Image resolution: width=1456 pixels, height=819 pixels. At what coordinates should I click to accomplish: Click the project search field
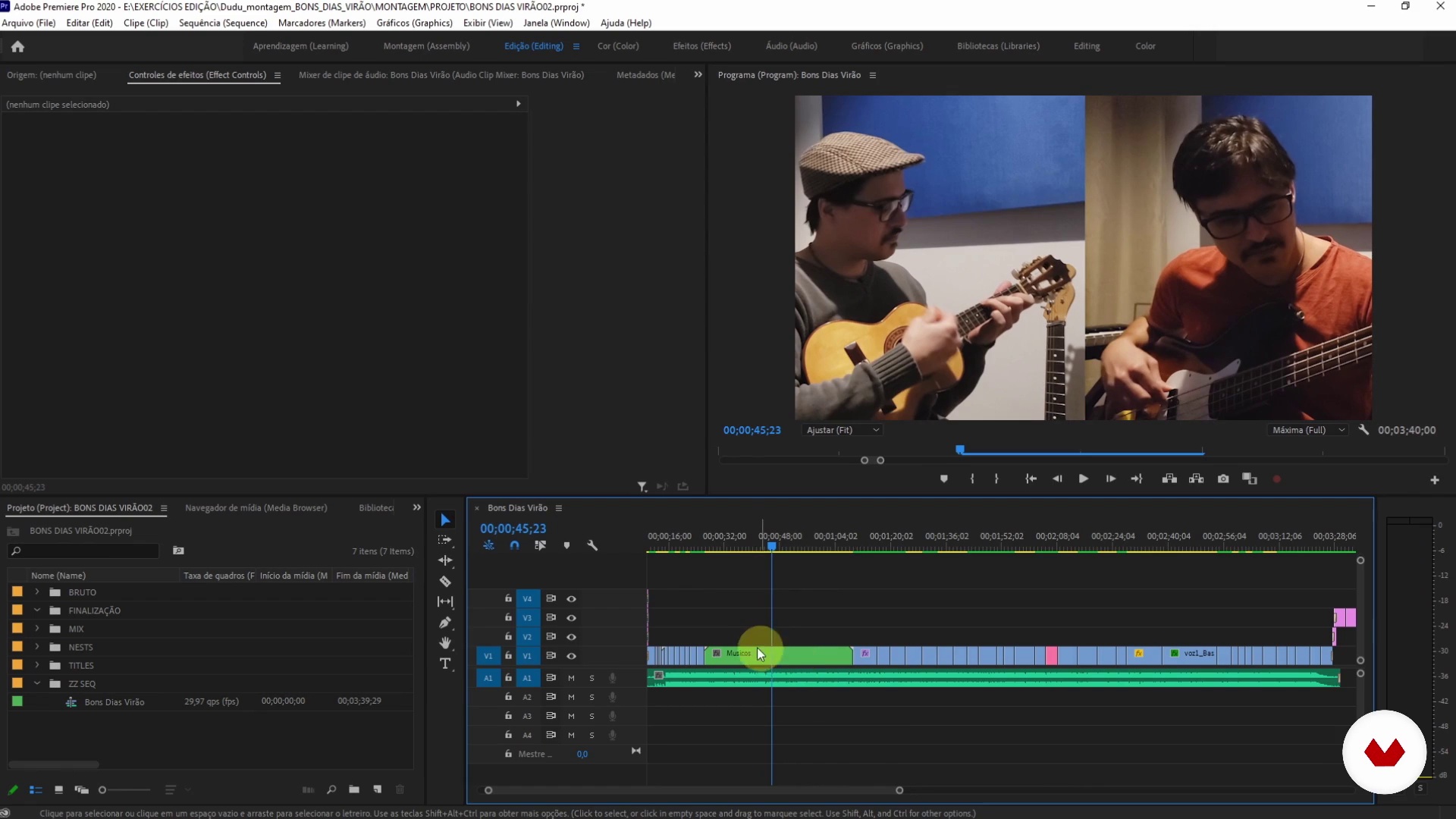83,551
